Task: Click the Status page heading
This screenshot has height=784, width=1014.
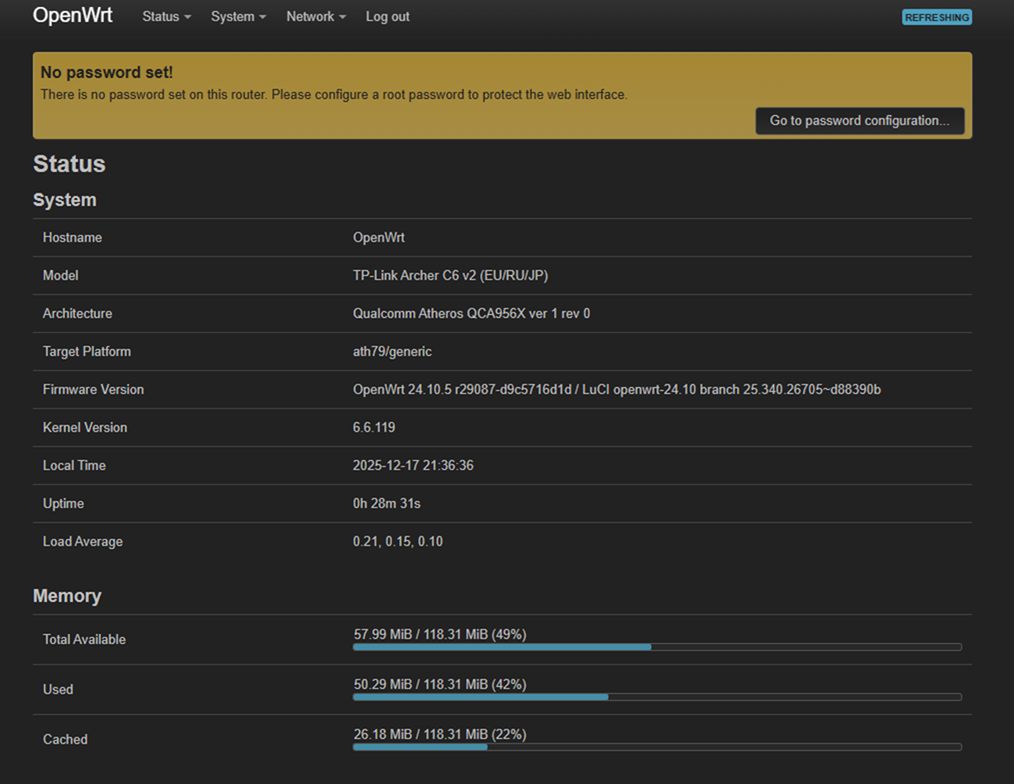Action: point(69,164)
